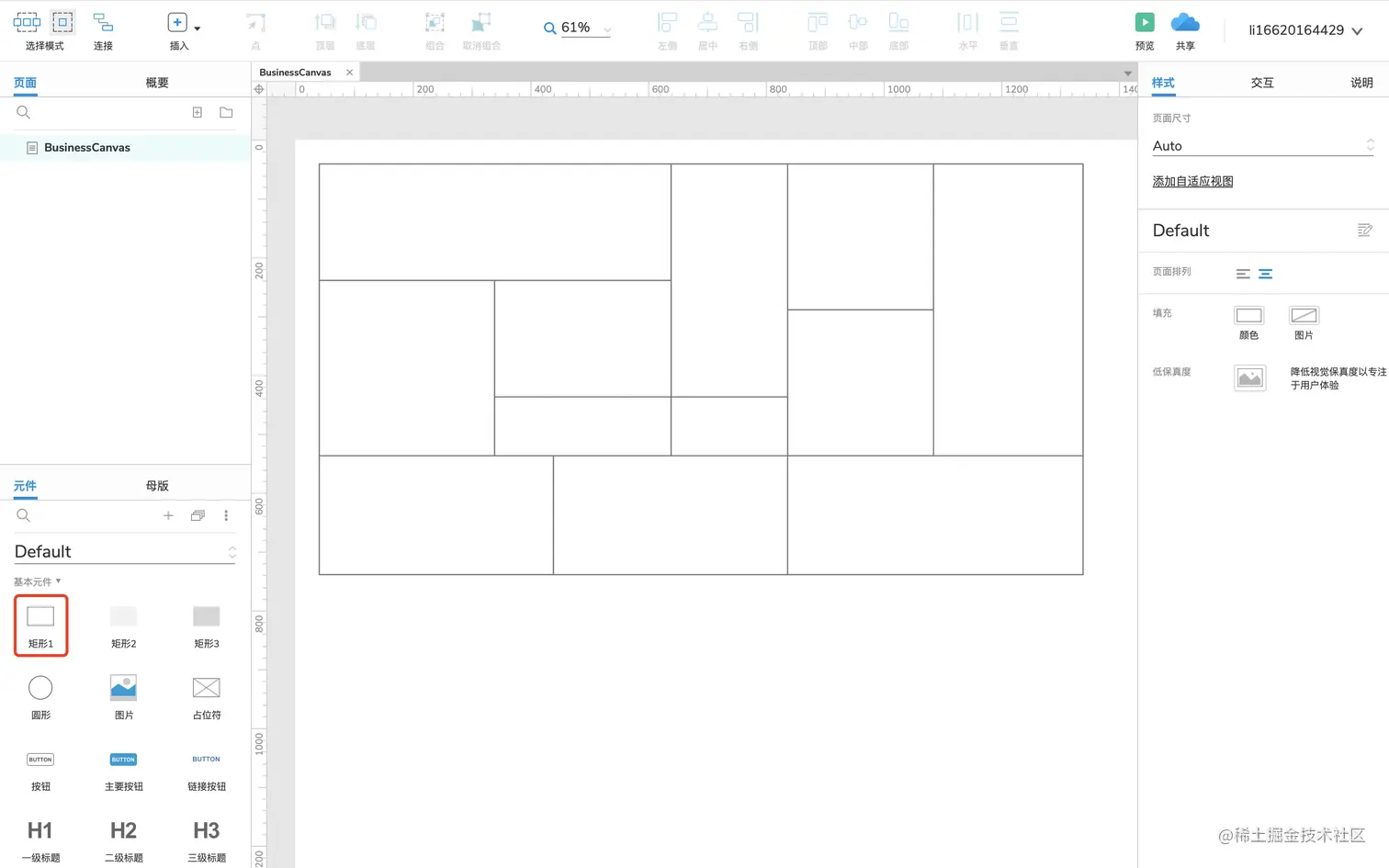Click the 中部 align middle icon

tap(858, 22)
